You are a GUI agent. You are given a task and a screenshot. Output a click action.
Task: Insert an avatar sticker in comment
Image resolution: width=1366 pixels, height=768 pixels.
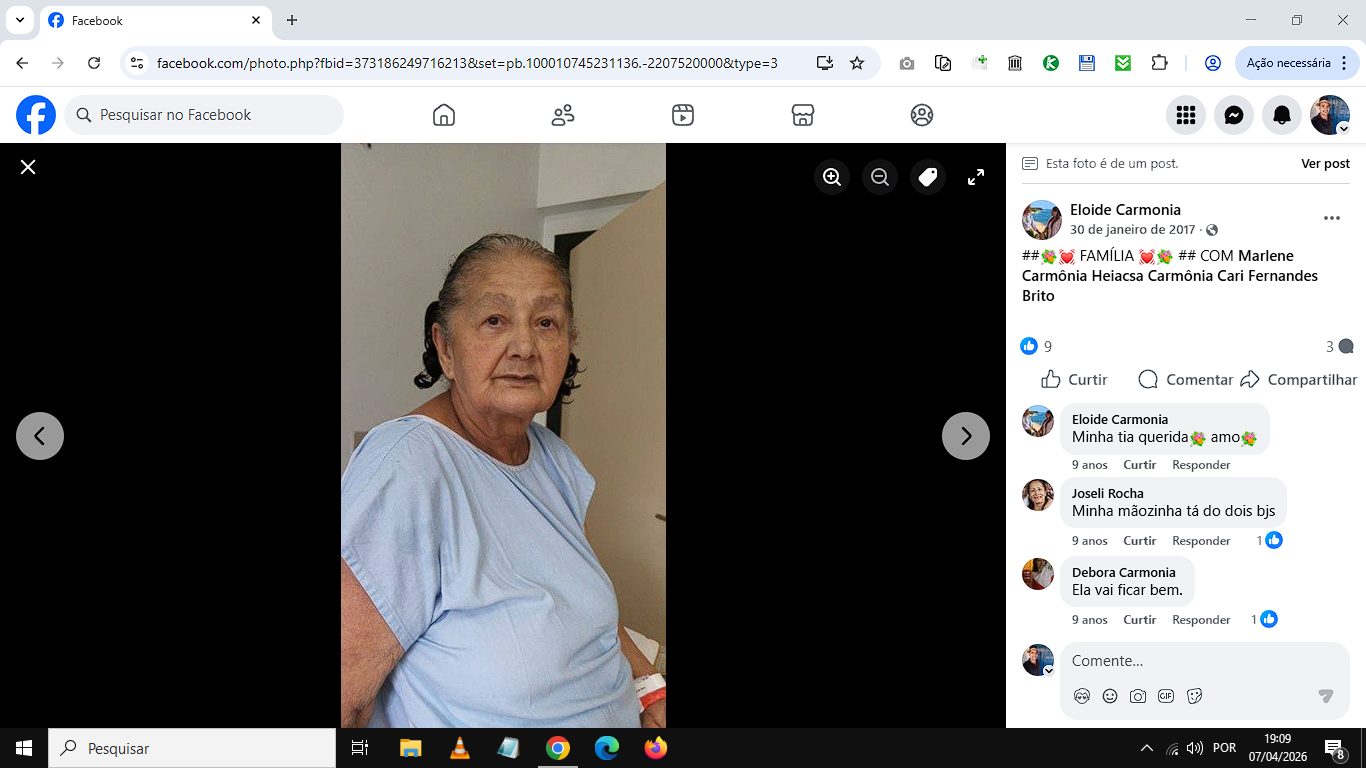point(1082,696)
